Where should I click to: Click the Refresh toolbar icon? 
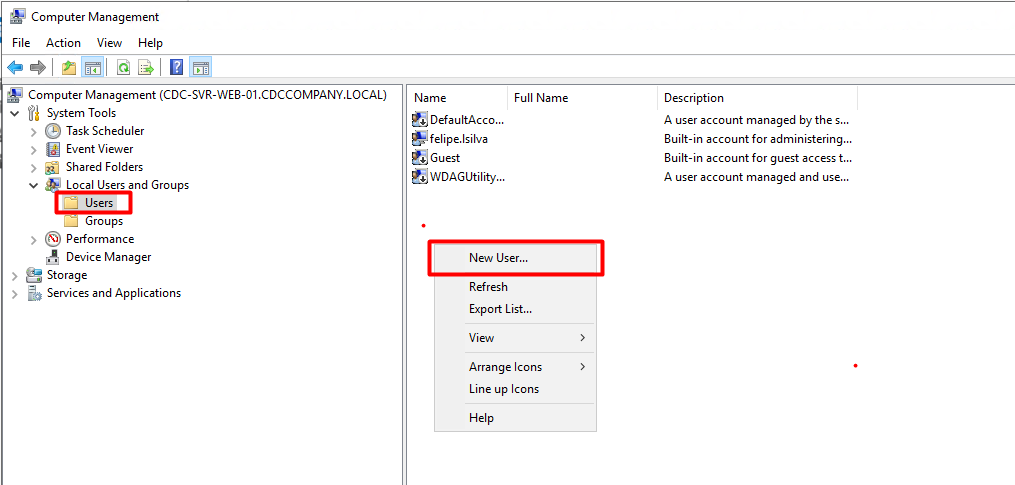(123, 67)
